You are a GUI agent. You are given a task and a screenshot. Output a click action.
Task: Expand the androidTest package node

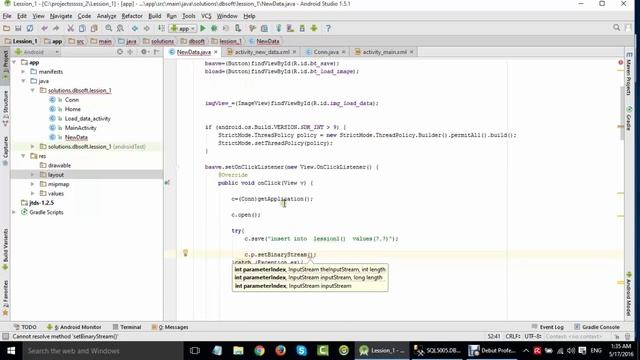[33, 147]
